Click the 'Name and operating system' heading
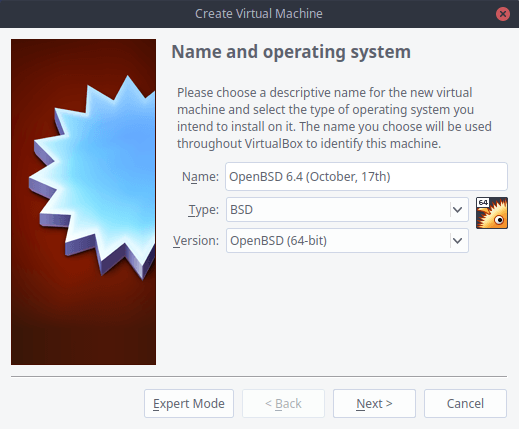This screenshot has height=429, width=519. (x=291, y=52)
